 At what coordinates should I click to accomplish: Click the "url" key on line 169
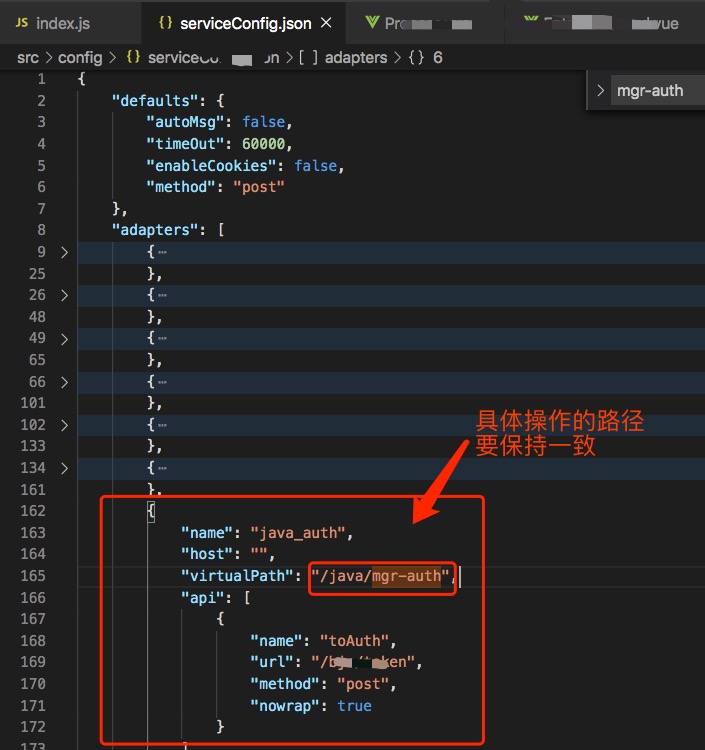pyautogui.click(x=272, y=662)
